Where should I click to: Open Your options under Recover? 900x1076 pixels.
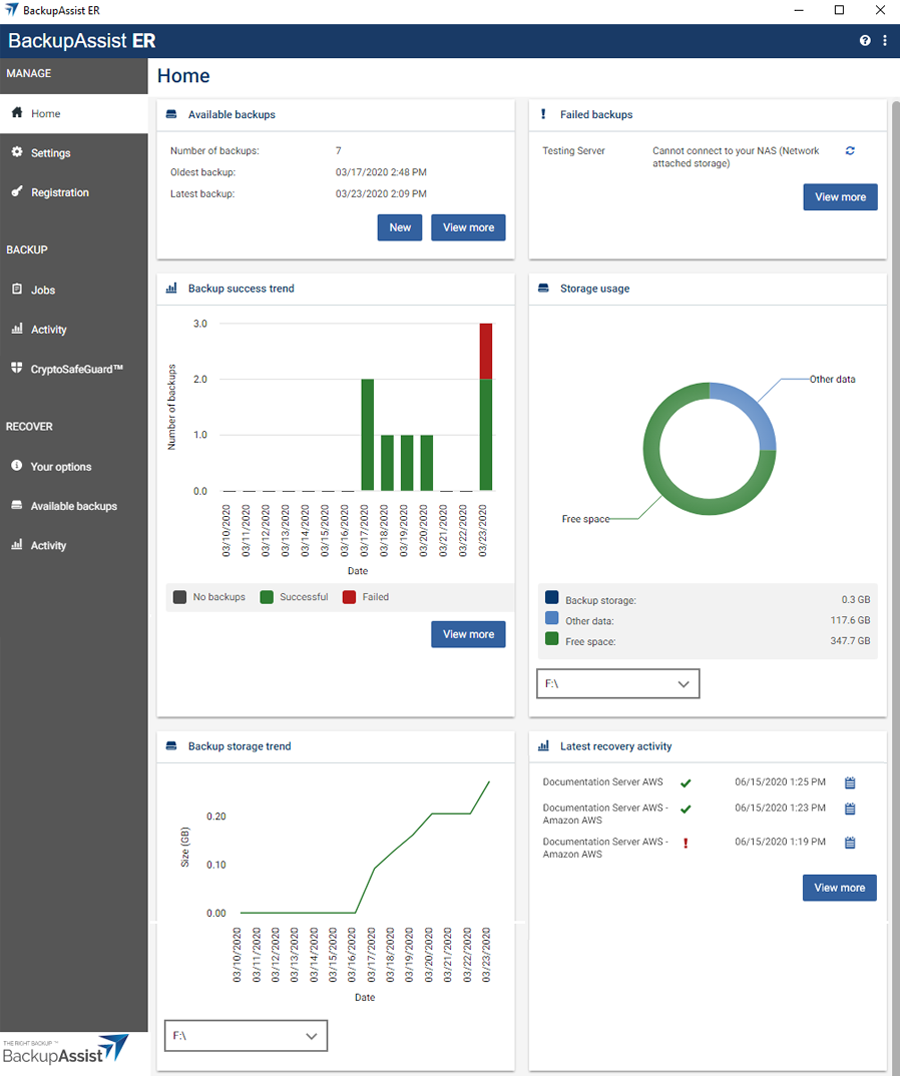(x=74, y=466)
